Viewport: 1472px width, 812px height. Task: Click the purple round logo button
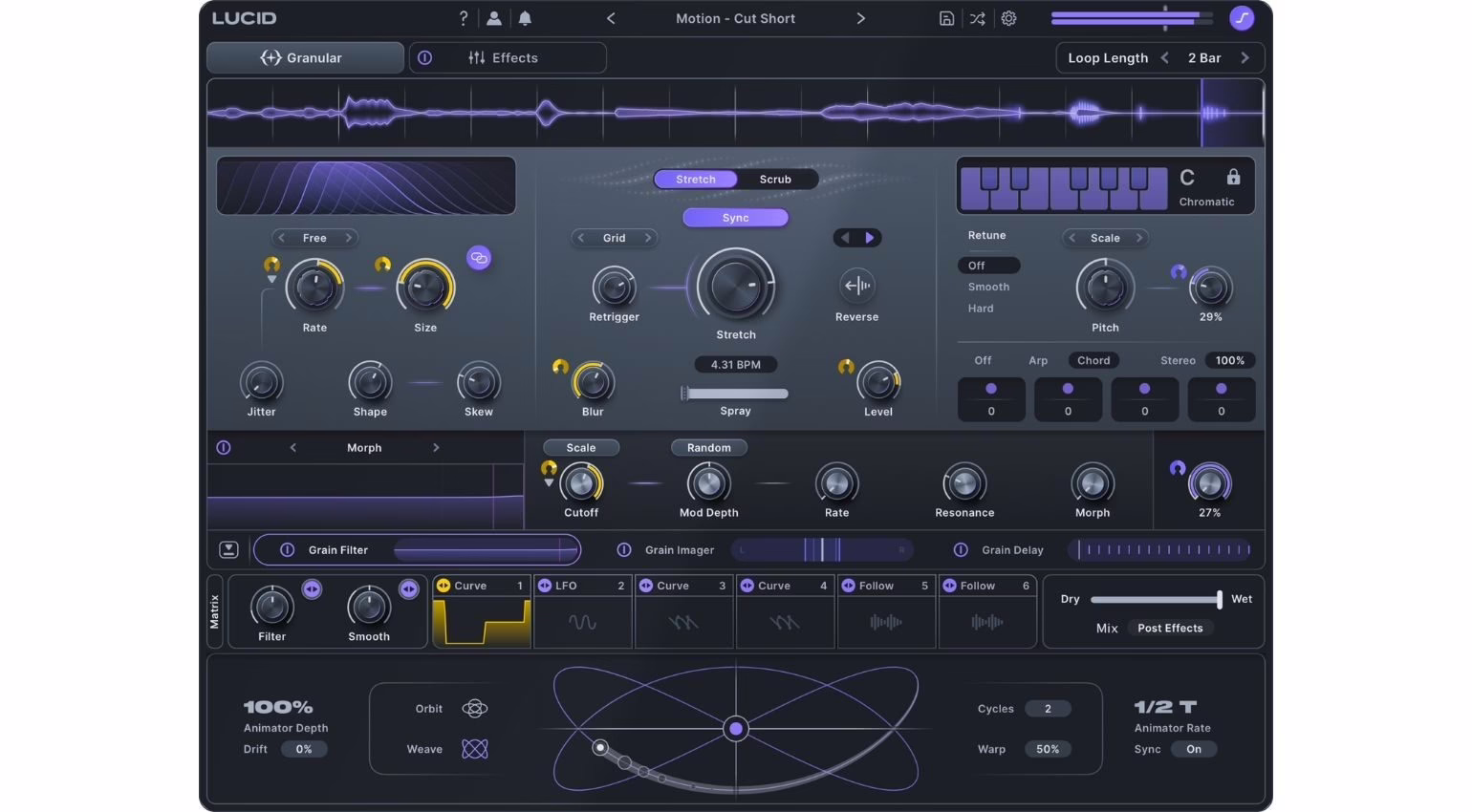1242,18
